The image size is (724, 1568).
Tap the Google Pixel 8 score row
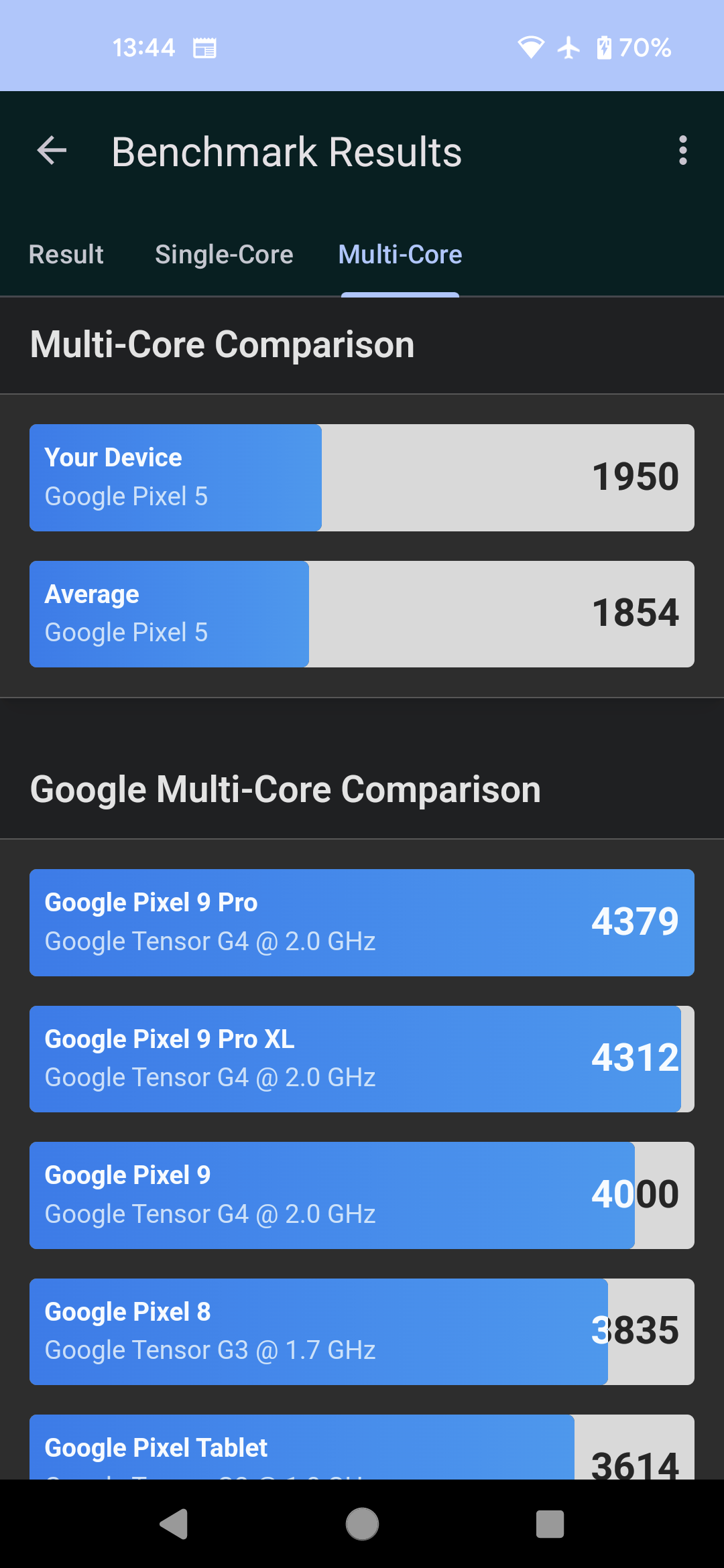pos(362,1331)
